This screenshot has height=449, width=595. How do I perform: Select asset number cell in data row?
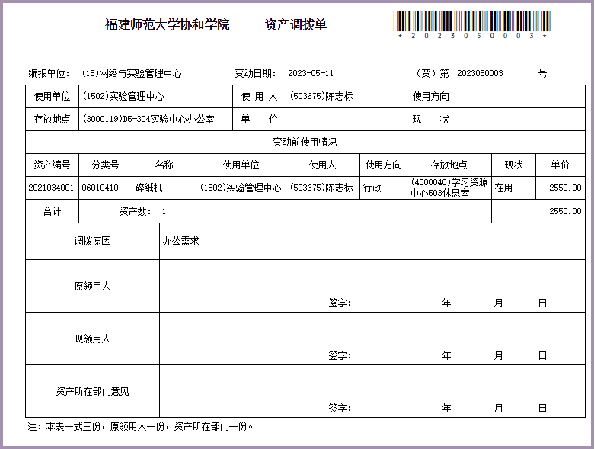point(51,187)
